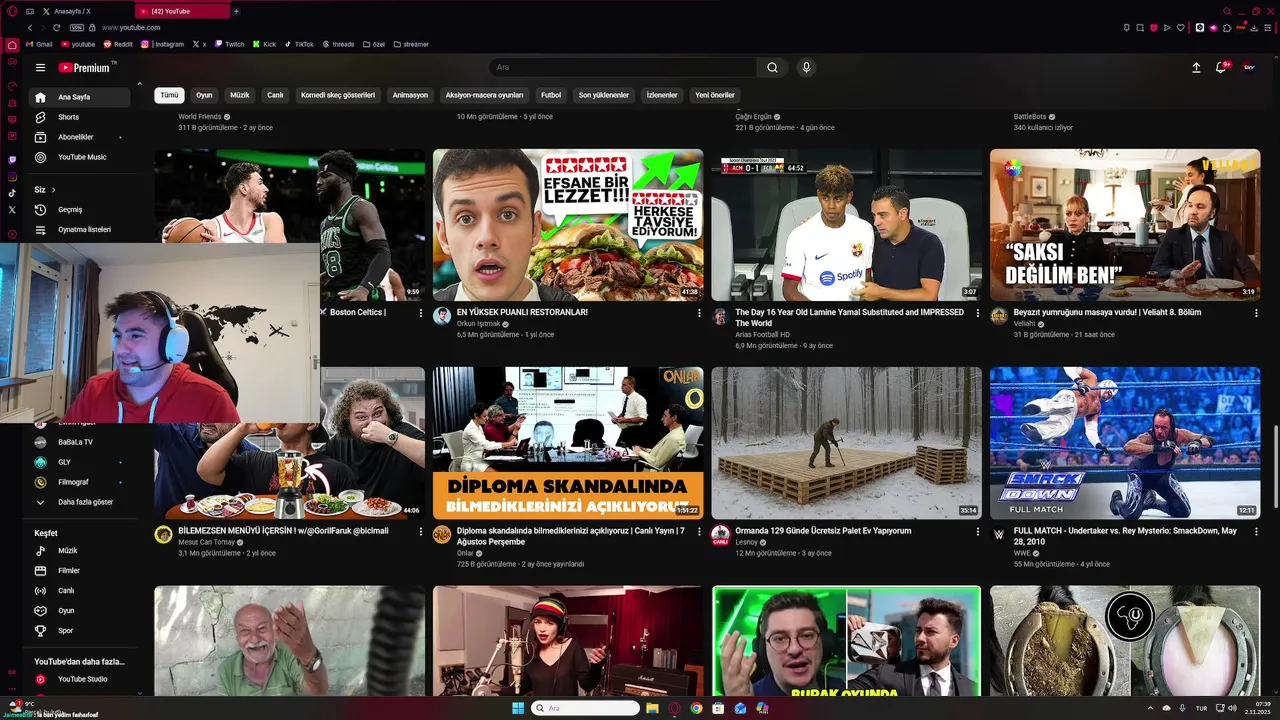Toggle the VPN badge in the address bar
The height and width of the screenshot is (720, 1280).
pyautogui.click(x=77, y=28)
